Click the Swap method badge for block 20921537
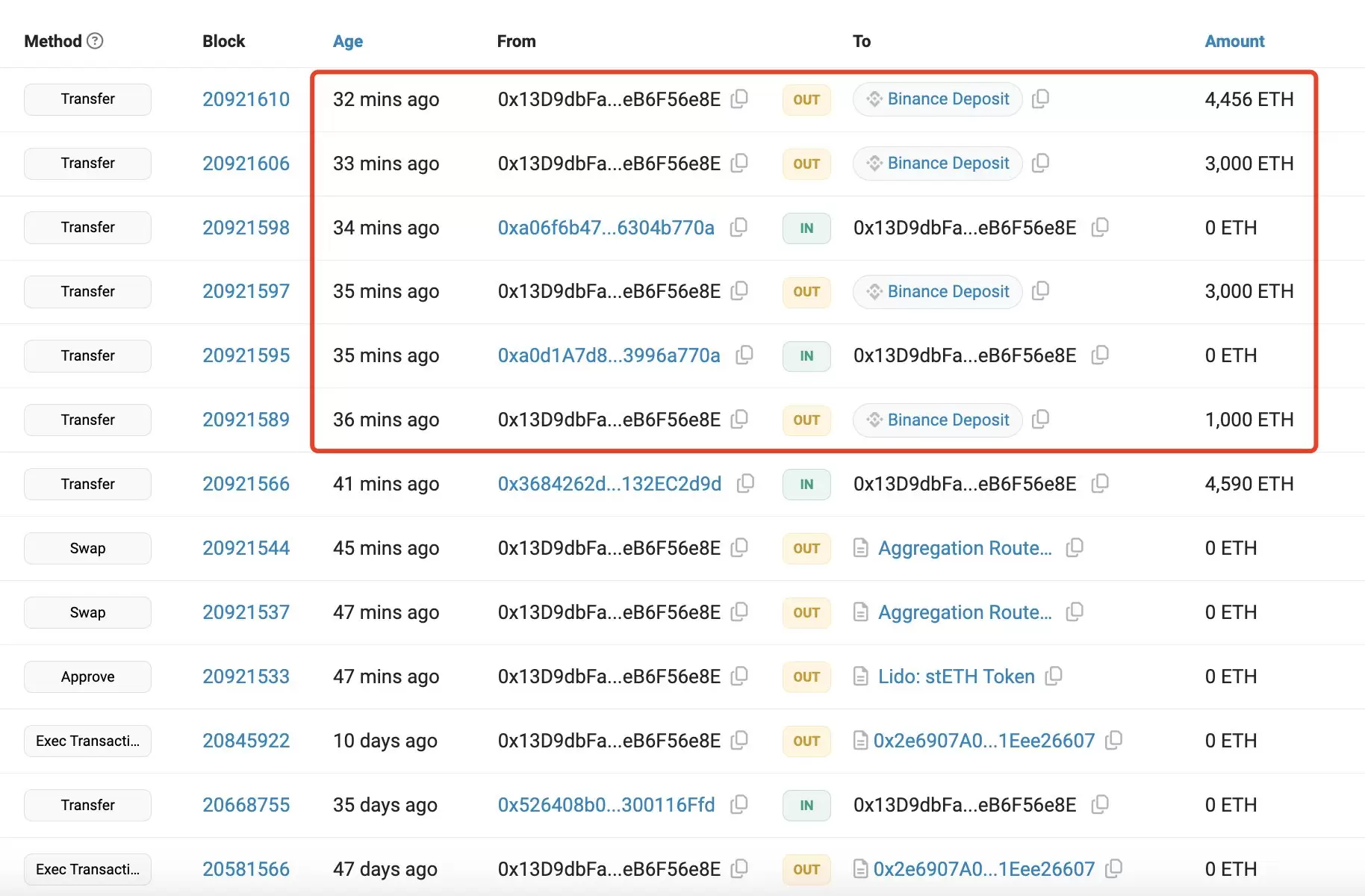 87,612
